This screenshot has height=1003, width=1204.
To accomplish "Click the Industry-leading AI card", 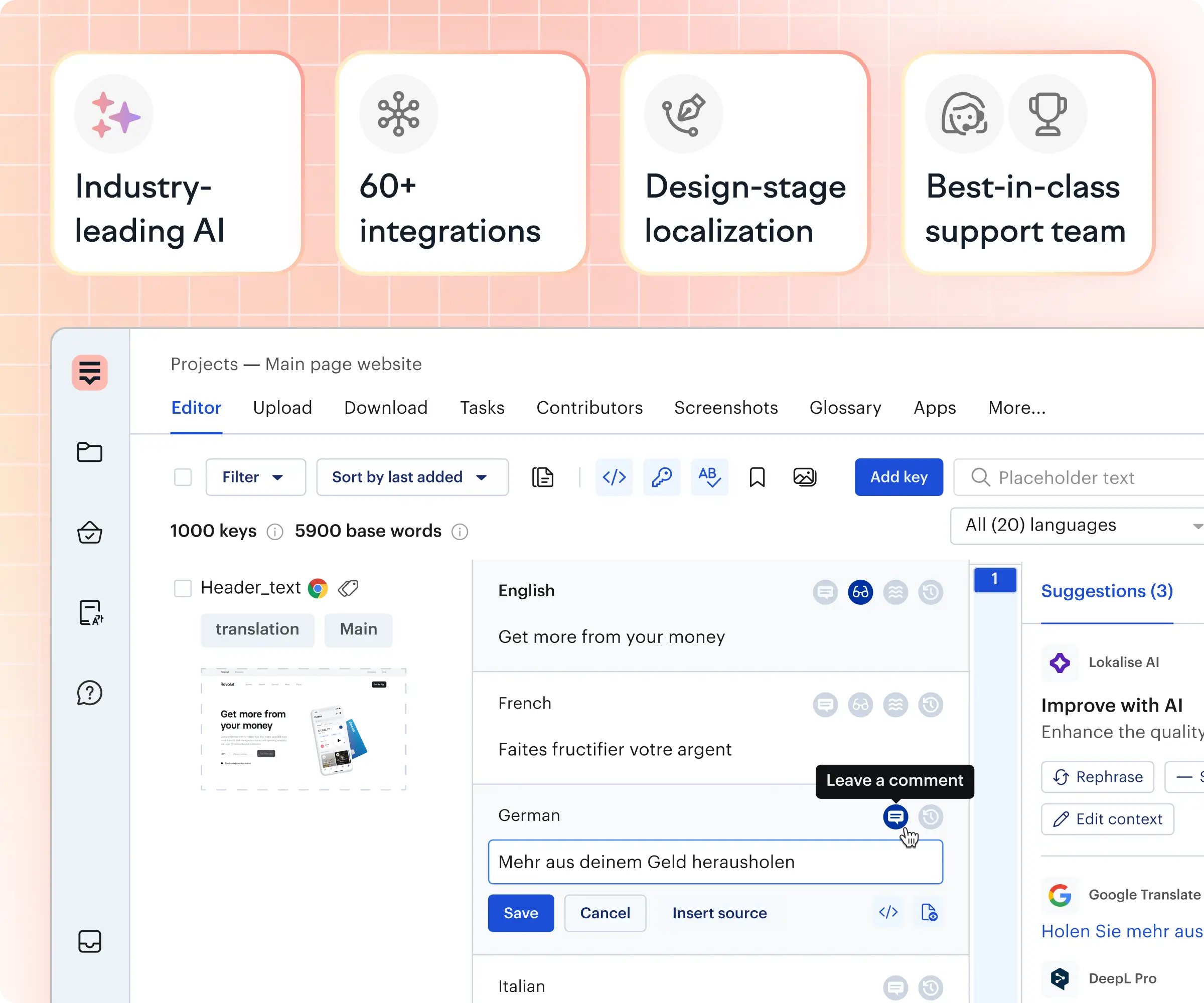I will [x=178, y=163].
